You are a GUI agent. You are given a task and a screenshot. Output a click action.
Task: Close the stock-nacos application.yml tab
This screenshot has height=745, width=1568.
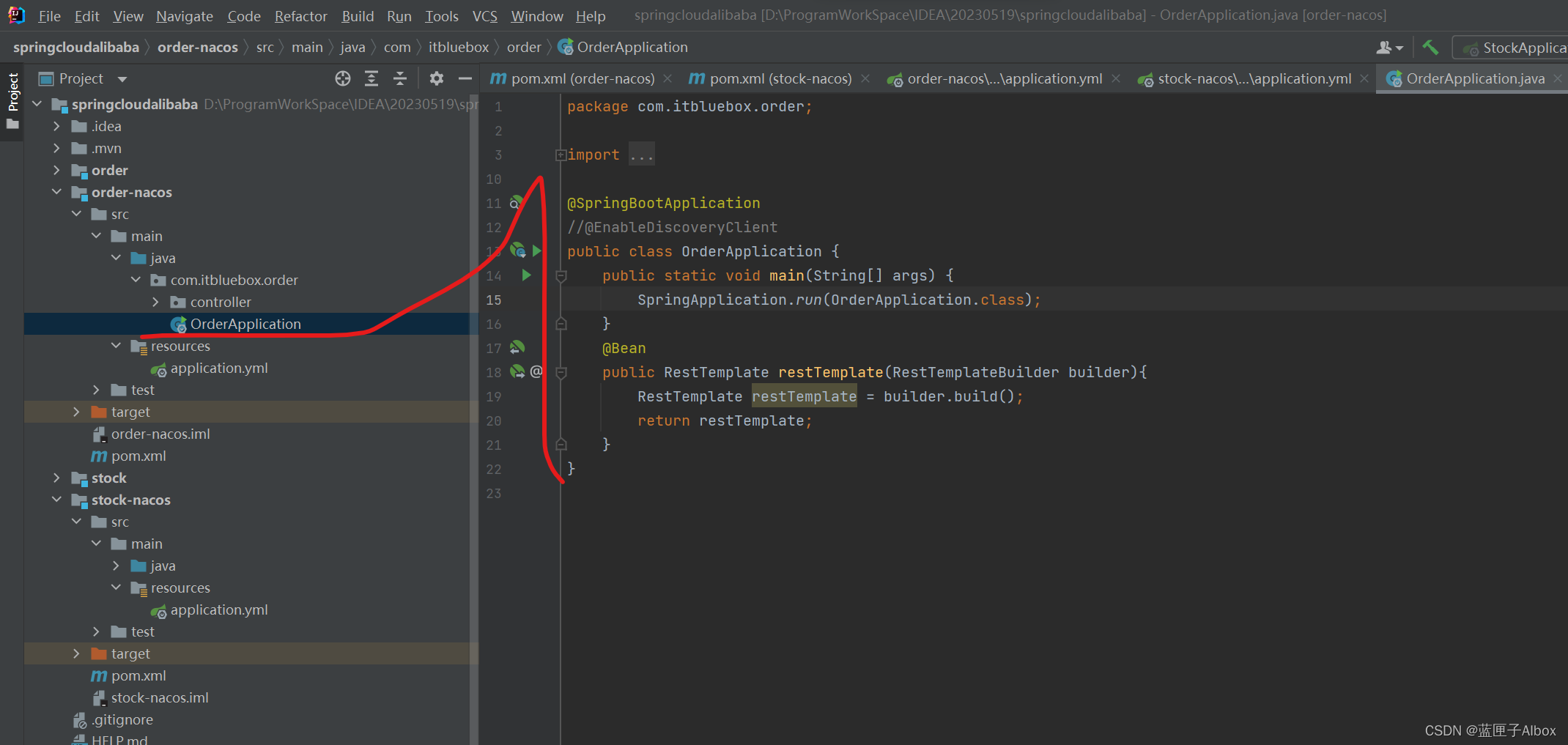pyautogui.click(x=1364, y=78)
